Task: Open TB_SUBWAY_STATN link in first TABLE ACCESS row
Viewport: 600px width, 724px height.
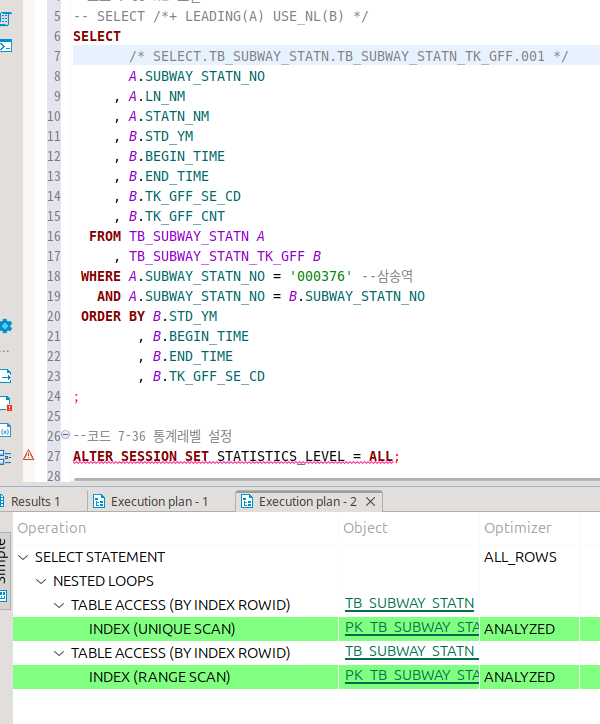Action: 409,604
